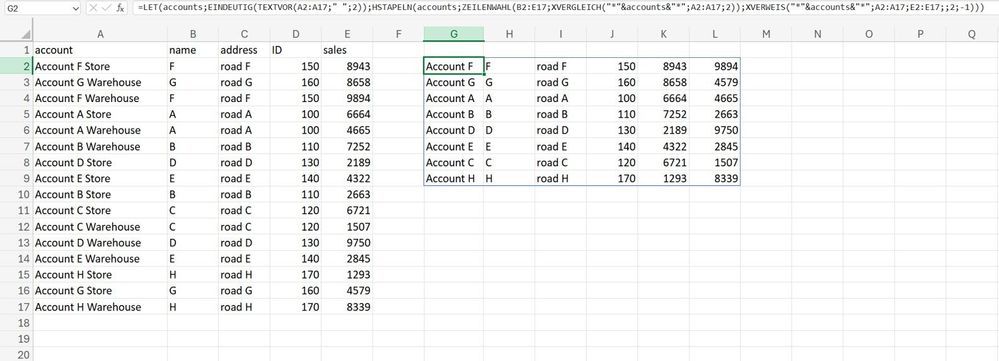The height and width of the screenshot is (361, 999).
Task: Select cell 'Account F Warehouse'
Action: (100, 98)
